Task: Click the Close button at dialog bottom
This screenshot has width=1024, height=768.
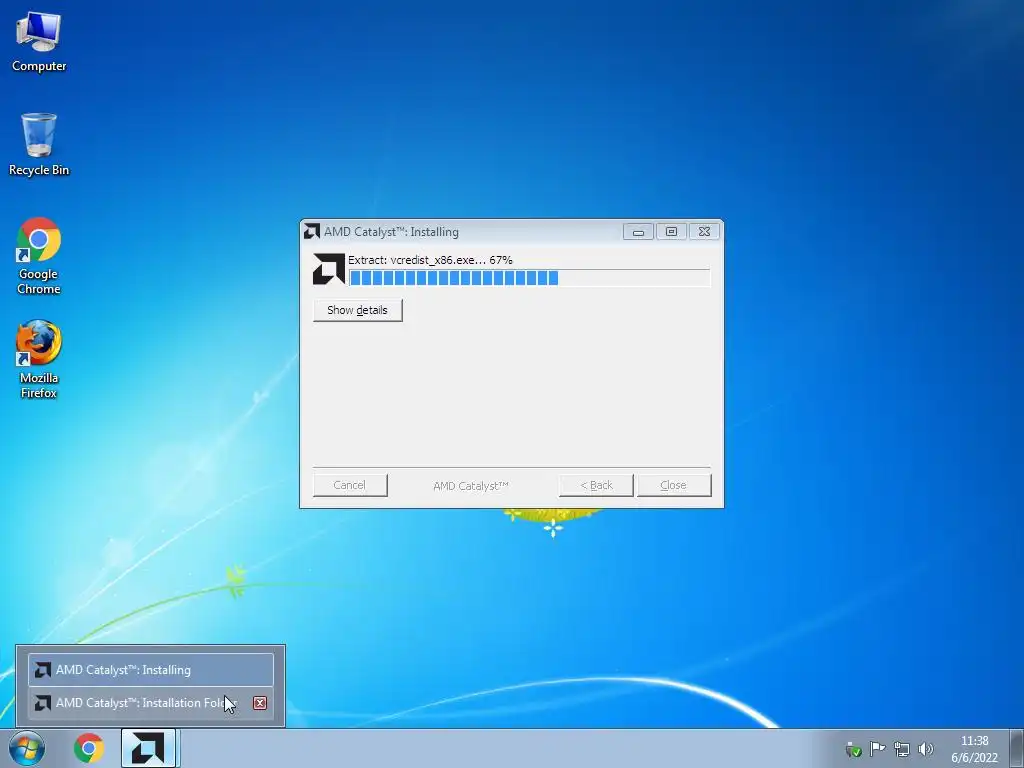Action: pos(673,485)
